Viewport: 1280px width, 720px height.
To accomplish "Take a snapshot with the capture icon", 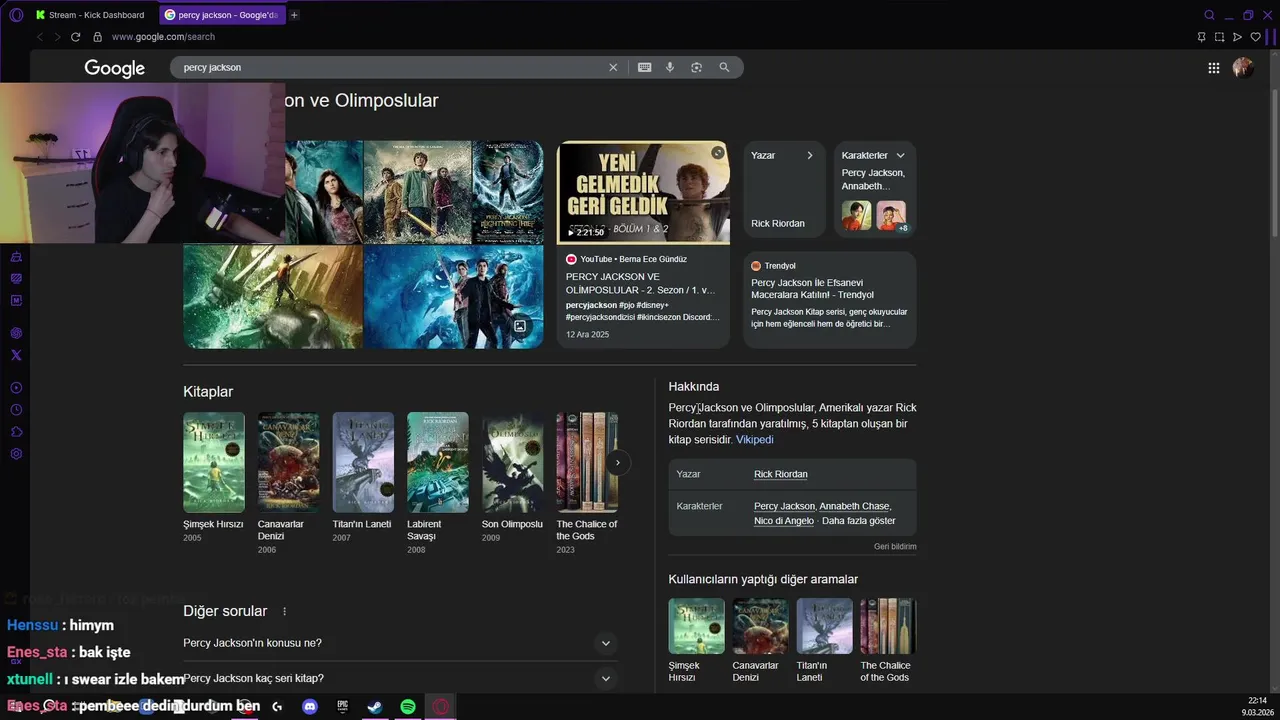I will click(1219, 37).
